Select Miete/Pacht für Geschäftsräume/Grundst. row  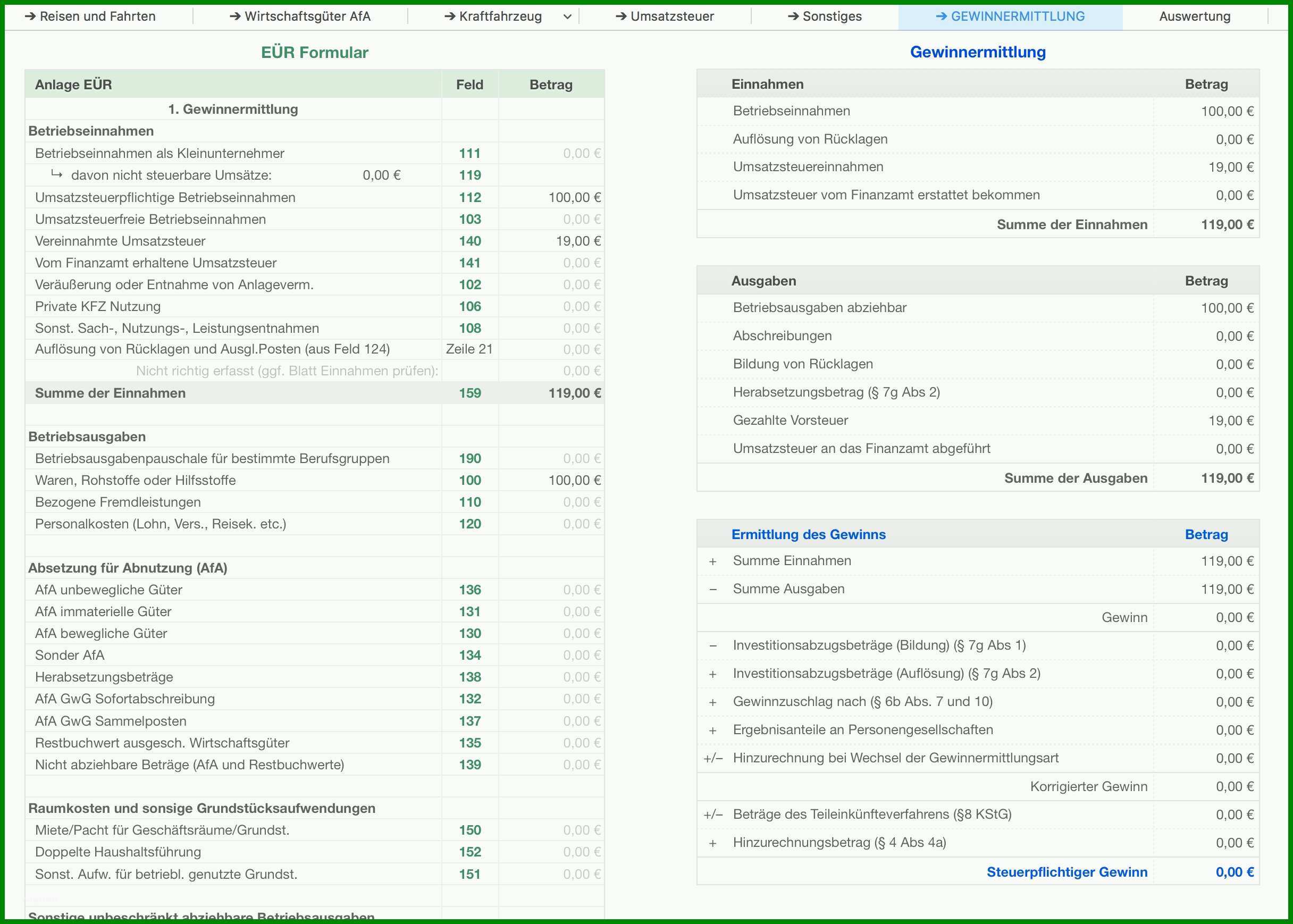[x=315, y=830]
